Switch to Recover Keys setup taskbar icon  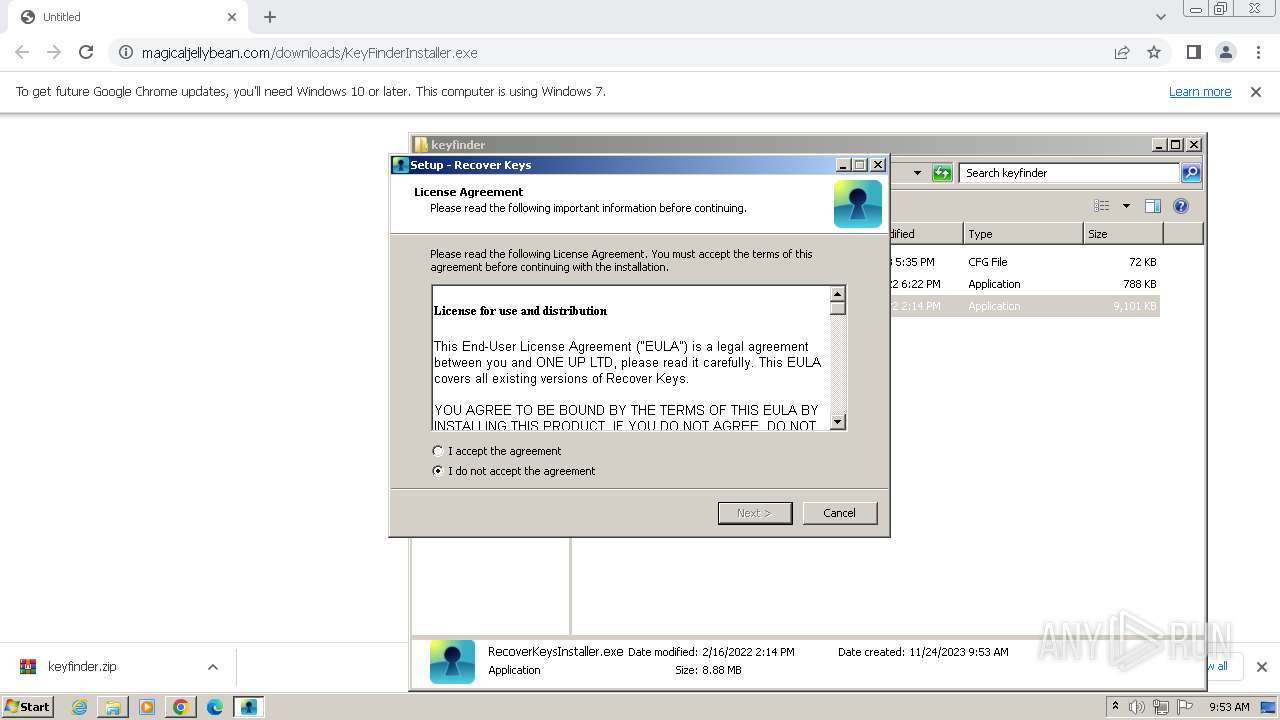point(249,707)
